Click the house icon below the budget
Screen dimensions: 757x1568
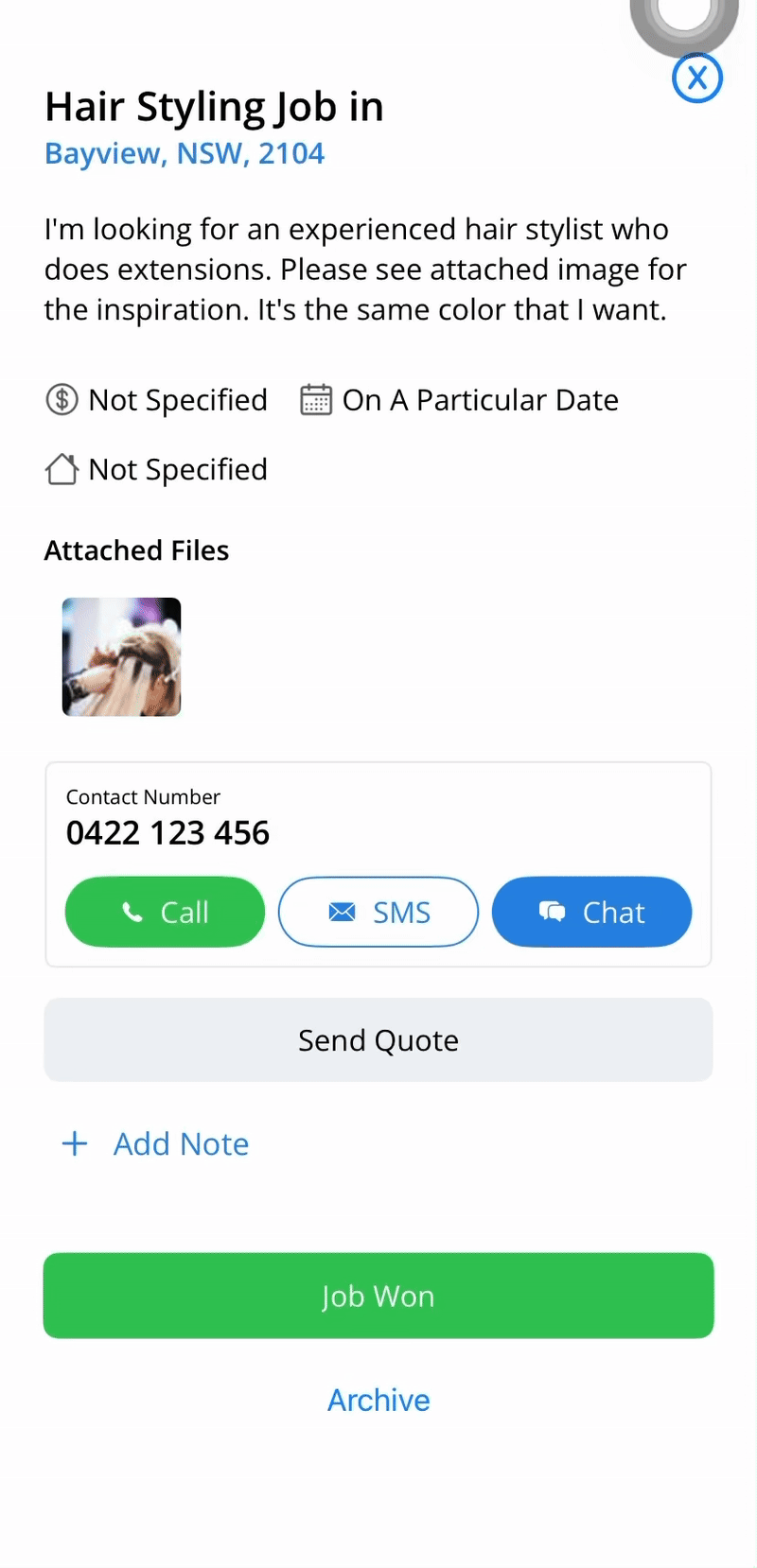click(x=62, y=469)
